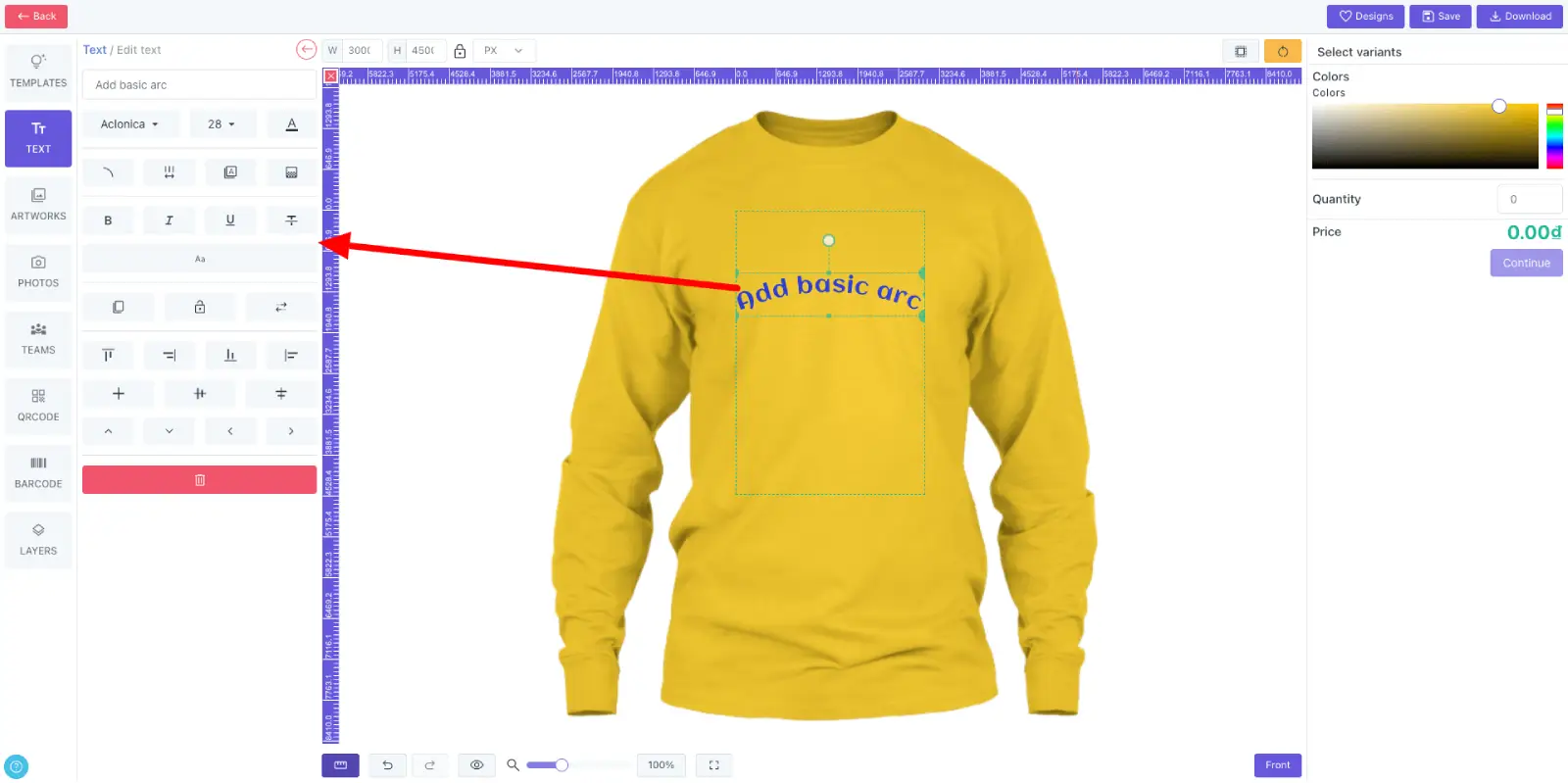Click the 100% zoom value

coord(661,765)
